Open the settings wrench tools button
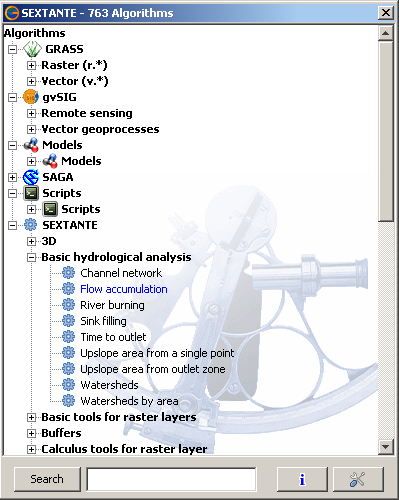The width and height of the screenshot is (399, 500). [358, 479]
